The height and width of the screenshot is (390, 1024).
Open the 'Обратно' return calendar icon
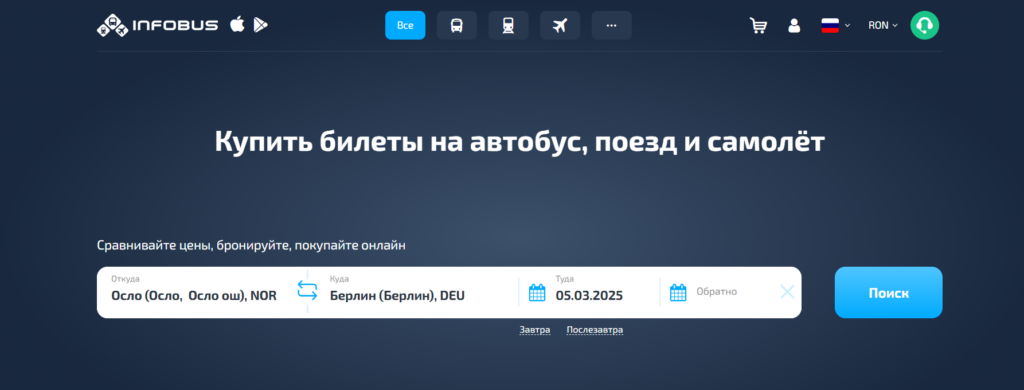(x=679, y=293)
